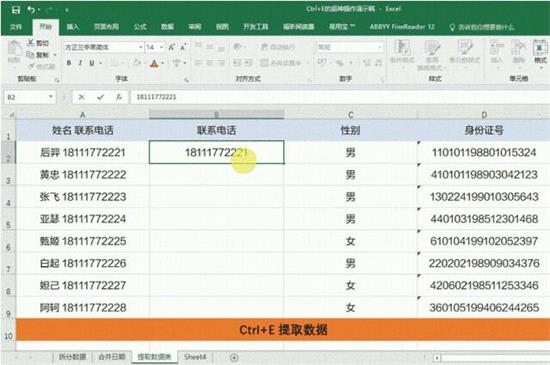
Task: Click the insert function fx icon
Action: point(119,97)
